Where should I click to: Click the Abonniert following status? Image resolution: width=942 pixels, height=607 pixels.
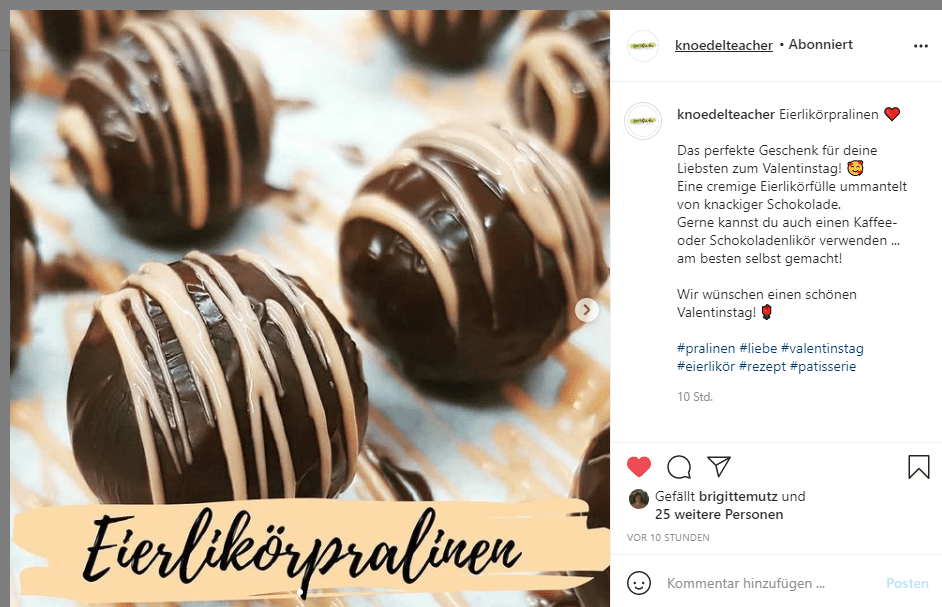[820, 44]
